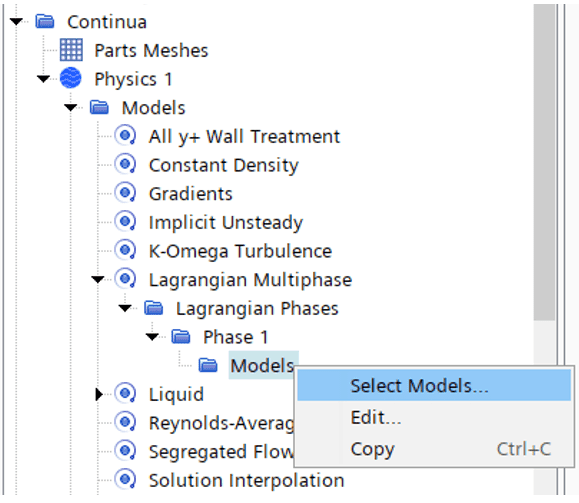
Task: Click the Ctrl+C shortcut text in menu
Action: coord(524,449)
